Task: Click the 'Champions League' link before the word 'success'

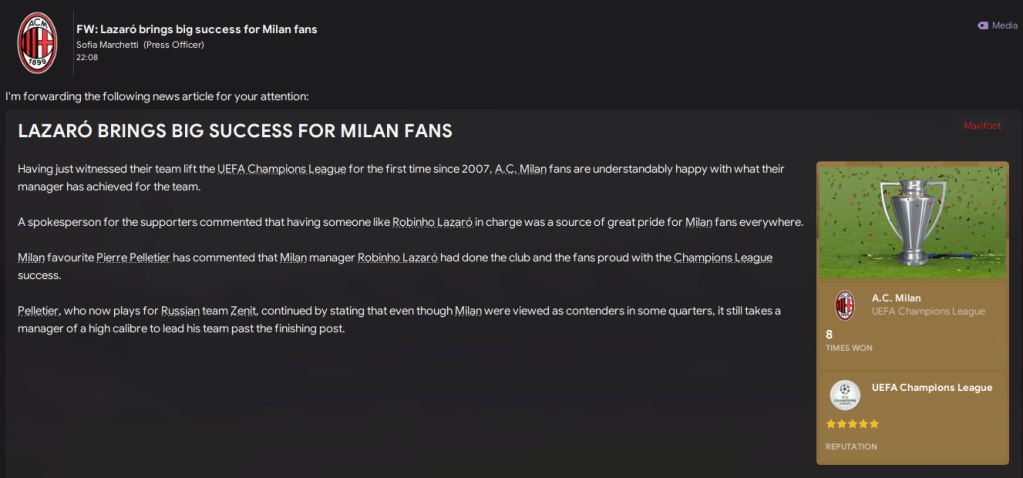Action: (x=723, y=257)
